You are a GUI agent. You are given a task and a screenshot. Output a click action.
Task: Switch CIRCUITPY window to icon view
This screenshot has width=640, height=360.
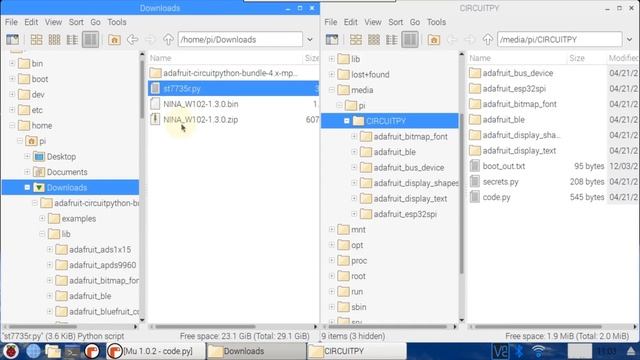356,40
